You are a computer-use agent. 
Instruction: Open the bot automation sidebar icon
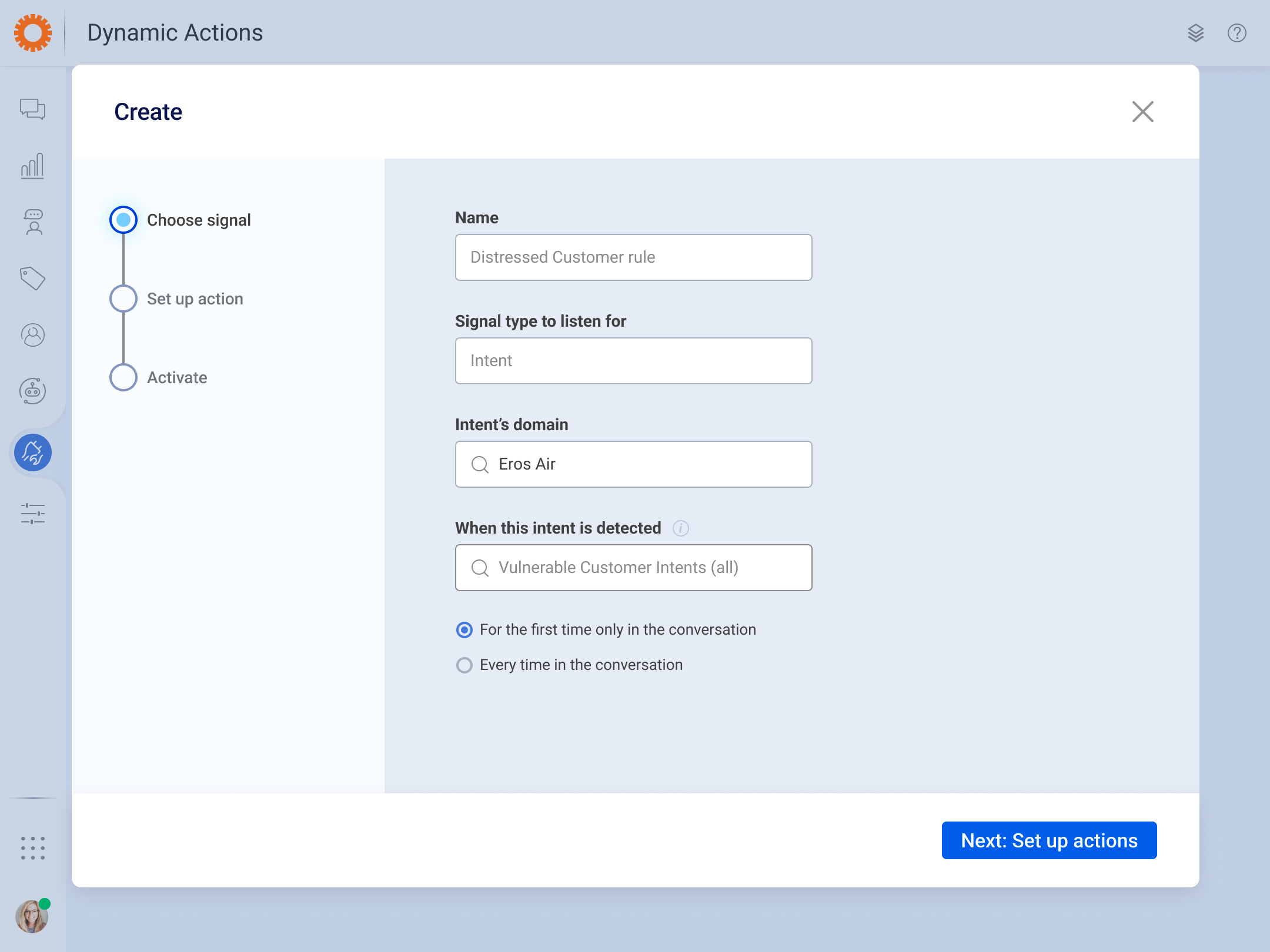33,391
